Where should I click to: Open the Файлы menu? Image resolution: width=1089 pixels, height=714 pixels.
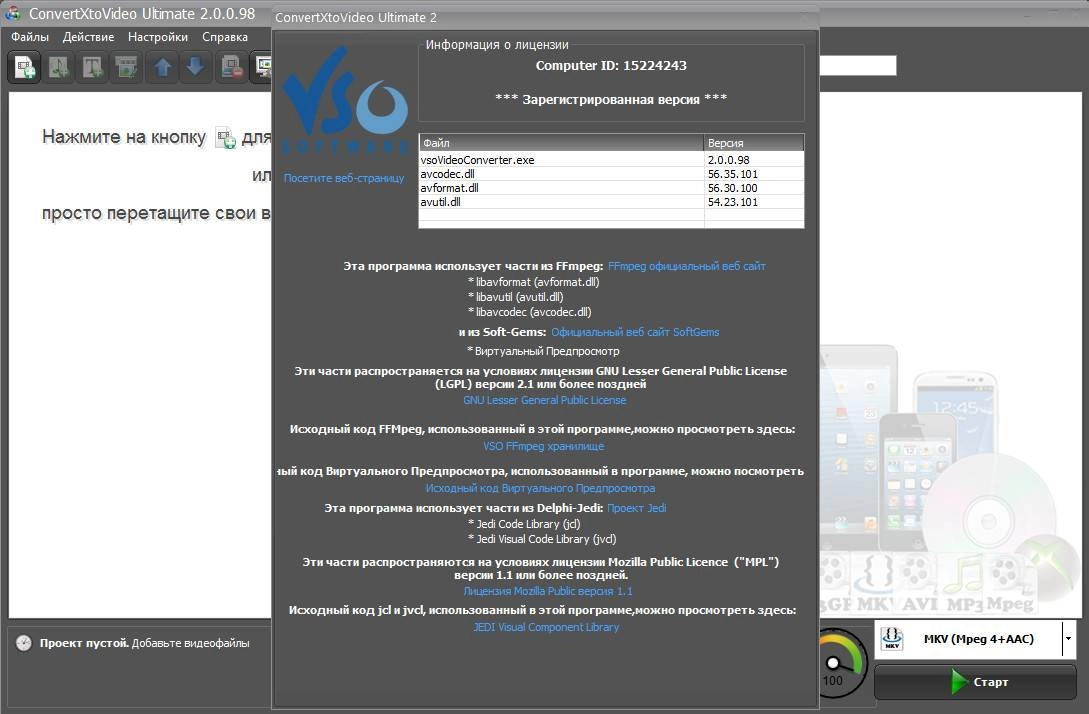(30, 37)
